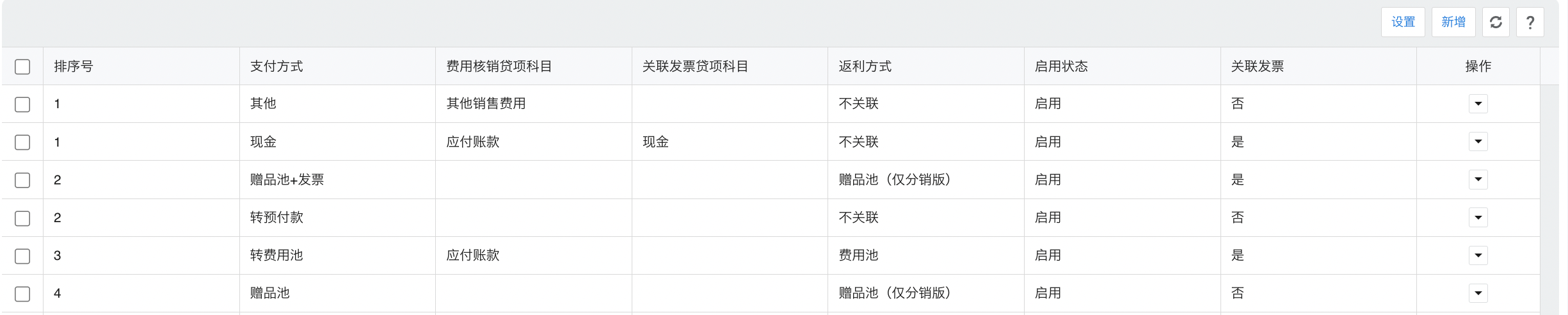The width and height of the screenshot is (1568, 315).
Task: Toggle the select-all header checkbox
Action: 22,67
